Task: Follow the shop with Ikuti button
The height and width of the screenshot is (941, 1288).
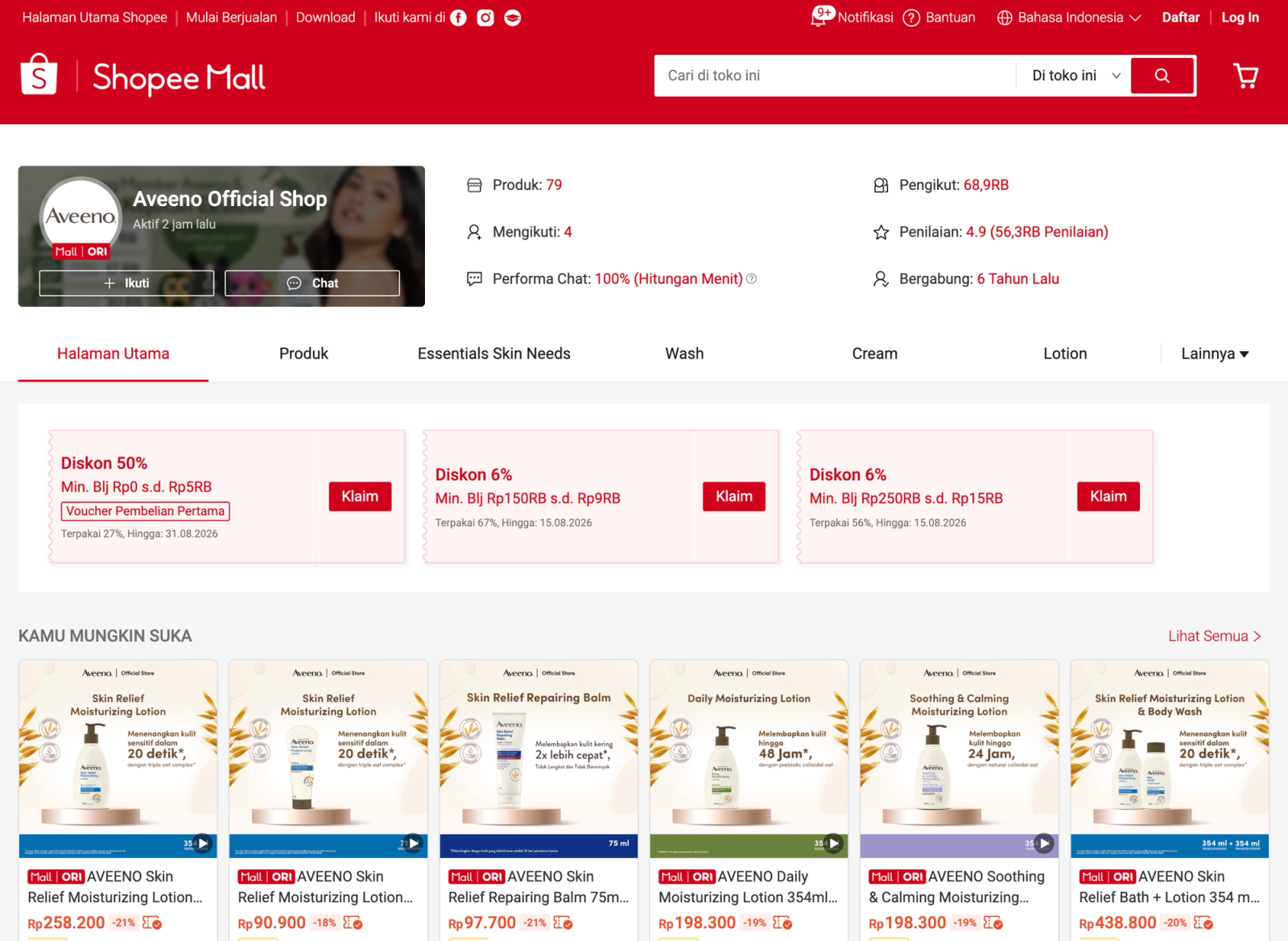Action: 126,283
